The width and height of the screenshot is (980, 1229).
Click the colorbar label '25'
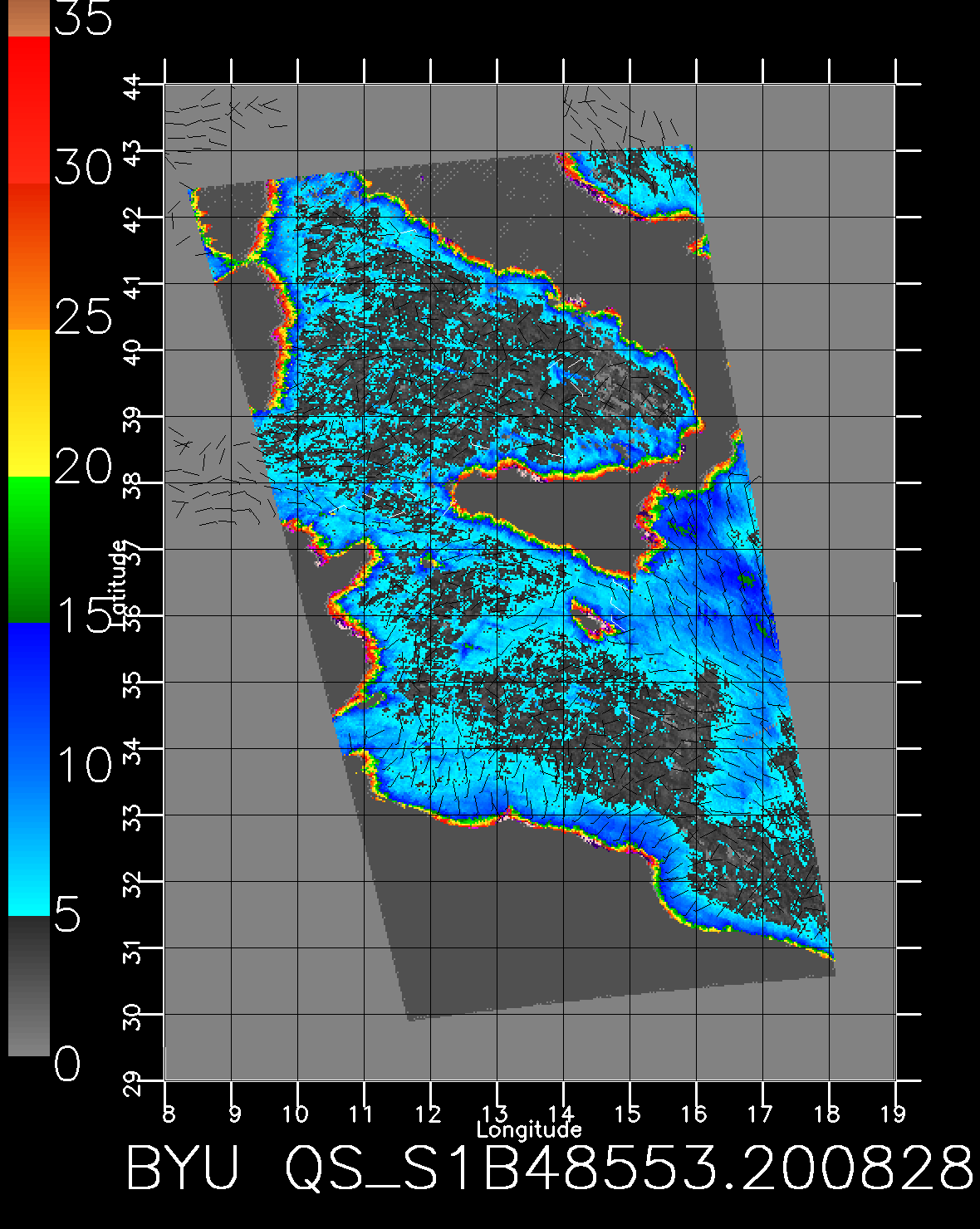pos(83,317)
